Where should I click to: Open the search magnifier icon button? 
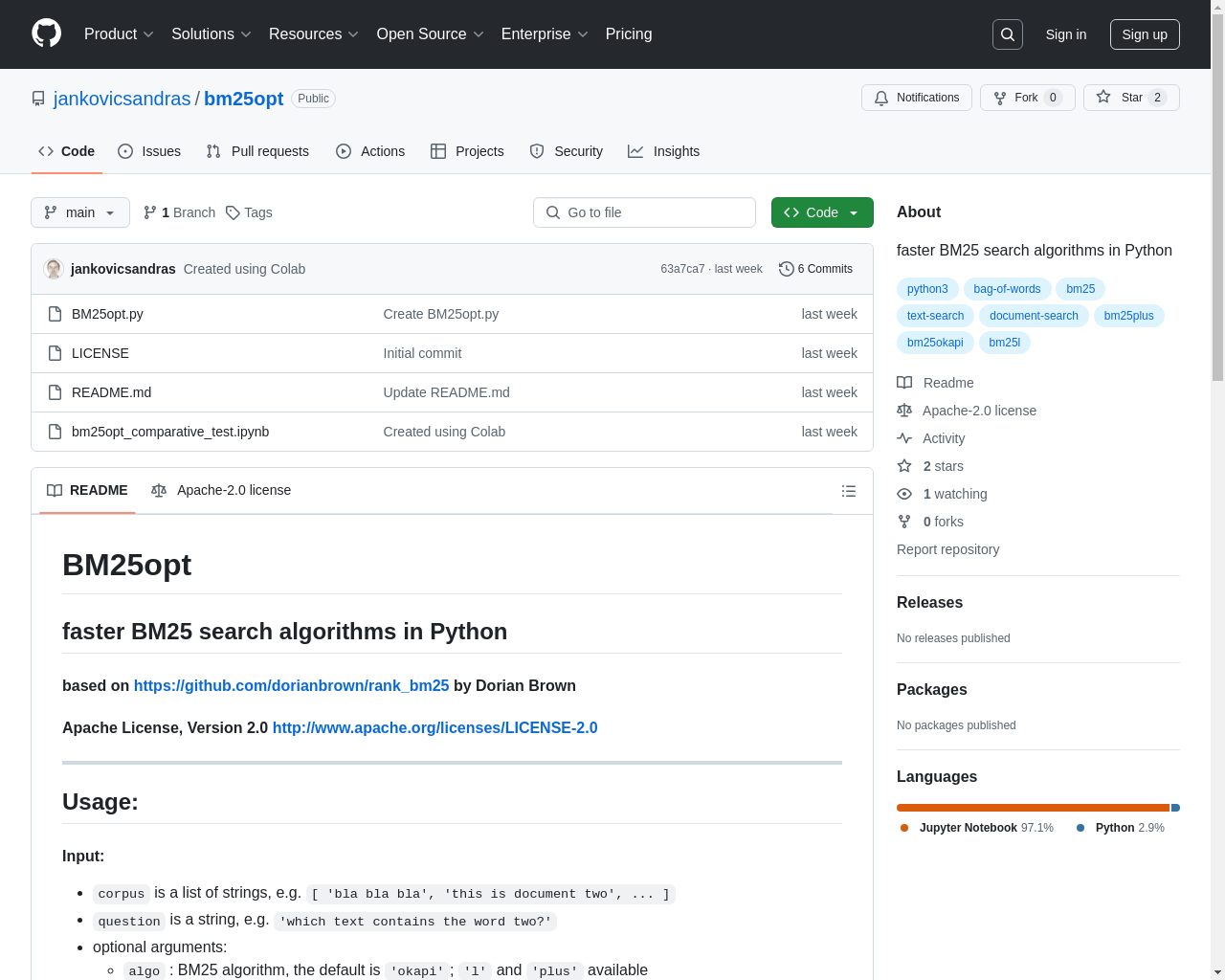[1008, 34]
